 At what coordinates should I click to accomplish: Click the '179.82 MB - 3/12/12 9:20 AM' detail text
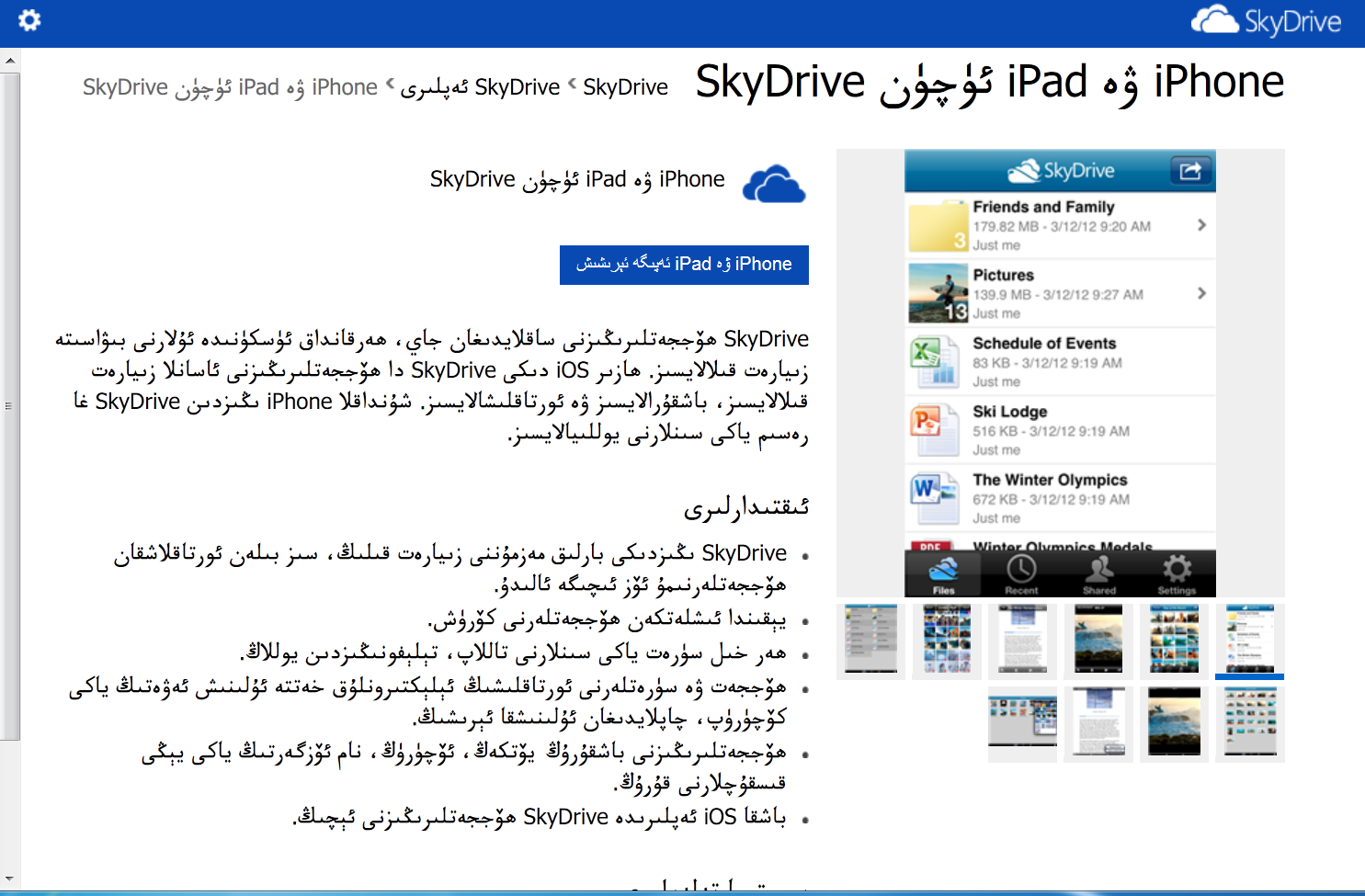coord(1062,226)
